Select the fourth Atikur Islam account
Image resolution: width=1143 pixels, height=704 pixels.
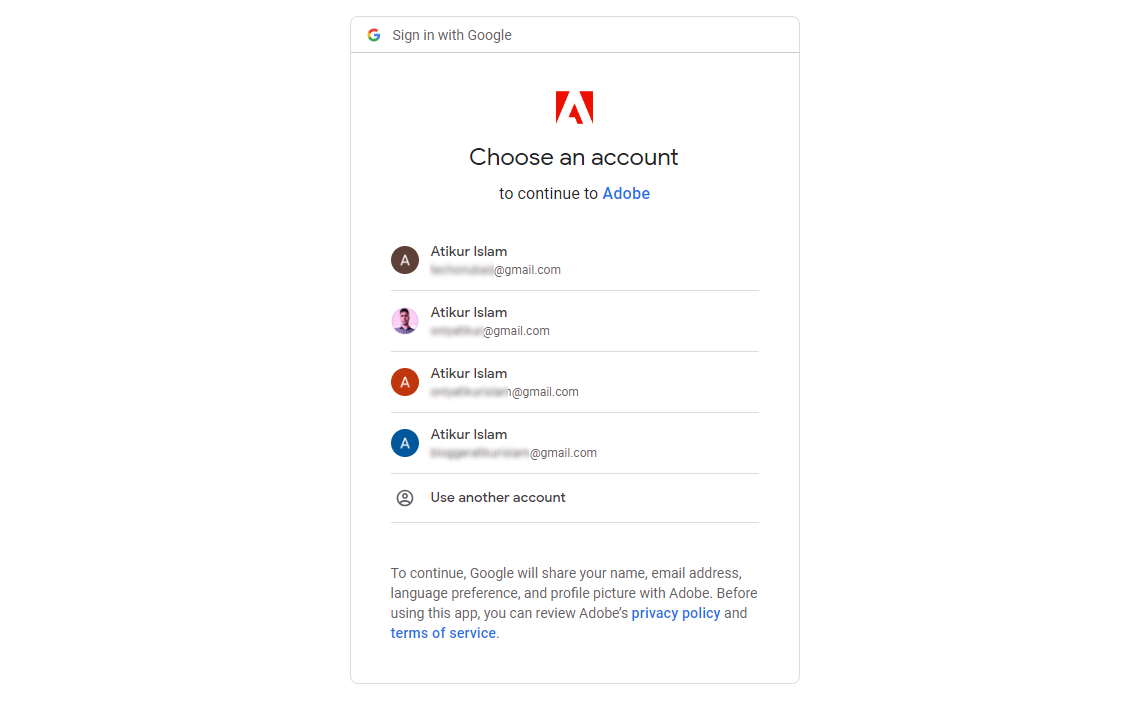click(574, 442)
